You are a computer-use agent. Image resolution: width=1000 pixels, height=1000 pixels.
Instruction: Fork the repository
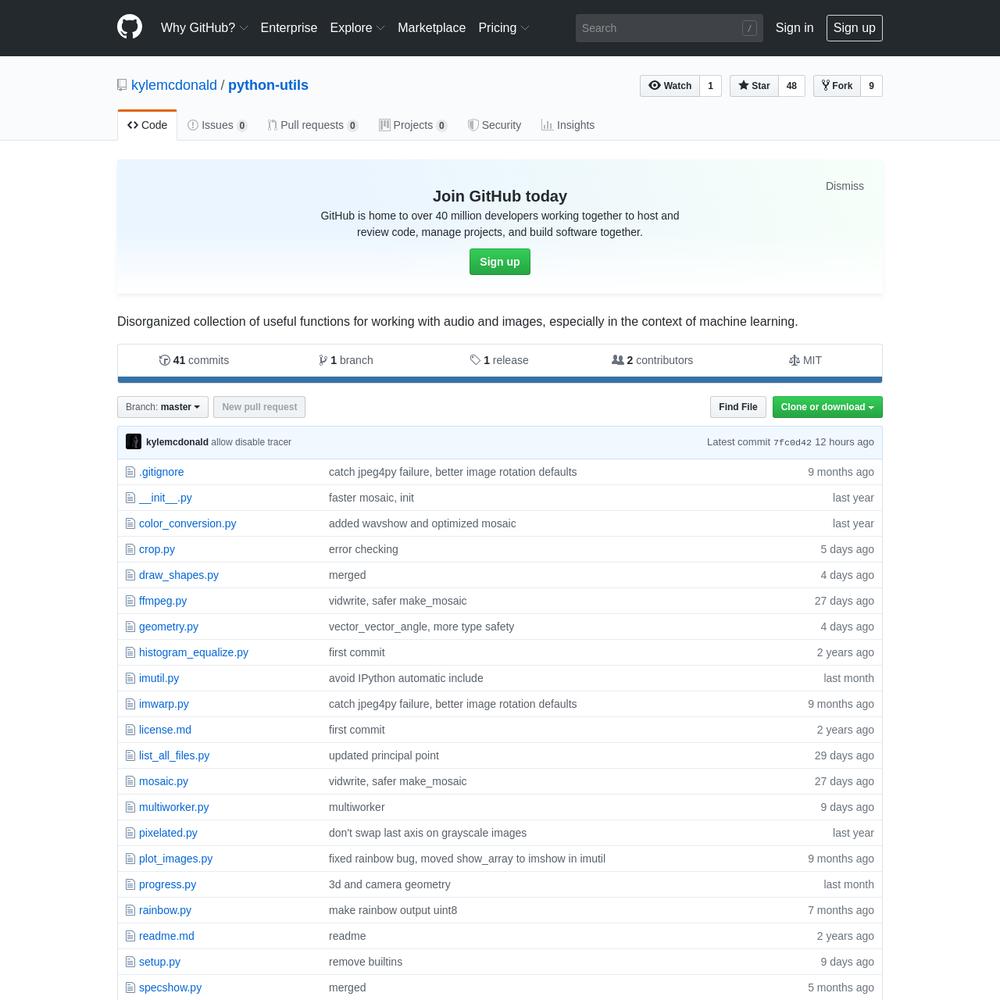coord(837,85)
